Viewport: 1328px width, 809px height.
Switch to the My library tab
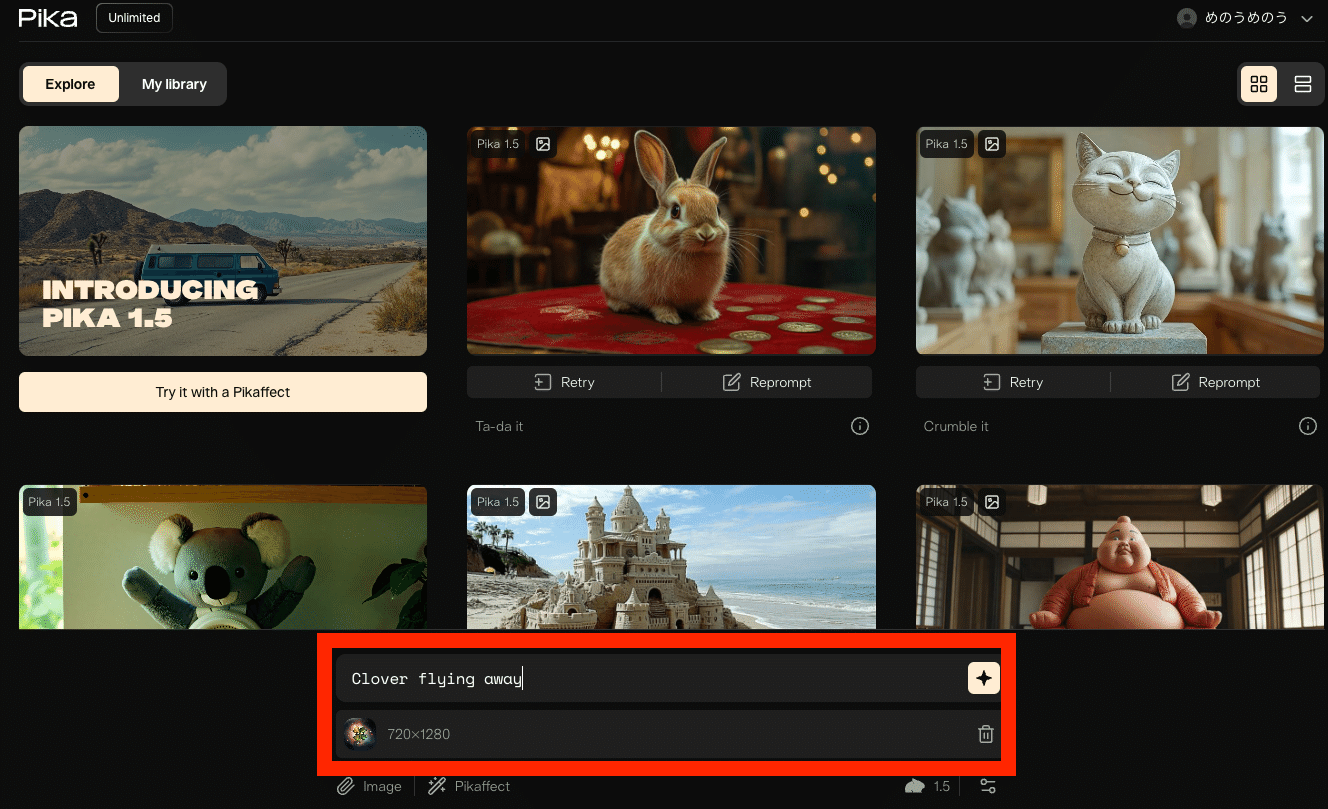coord(174,84)
